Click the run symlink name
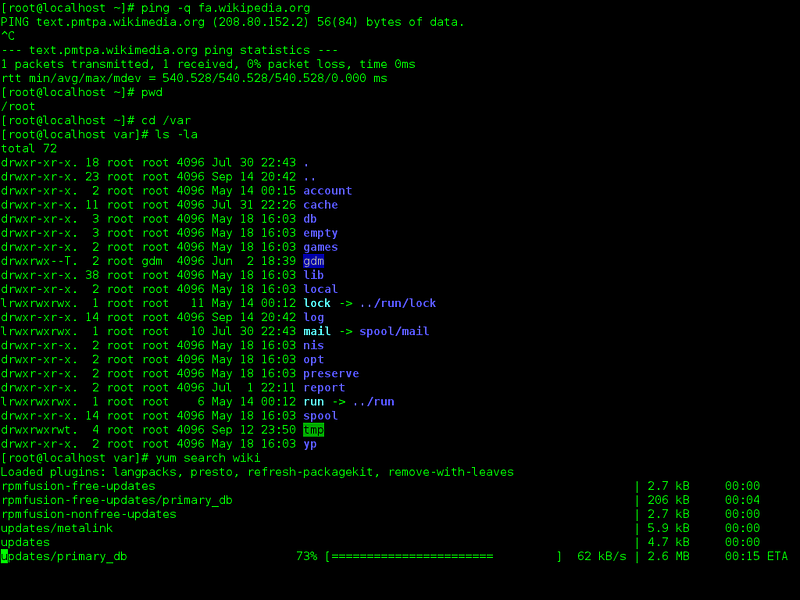Image resolution: width=800 pixels, height=600 pixels. click(313, 402)
